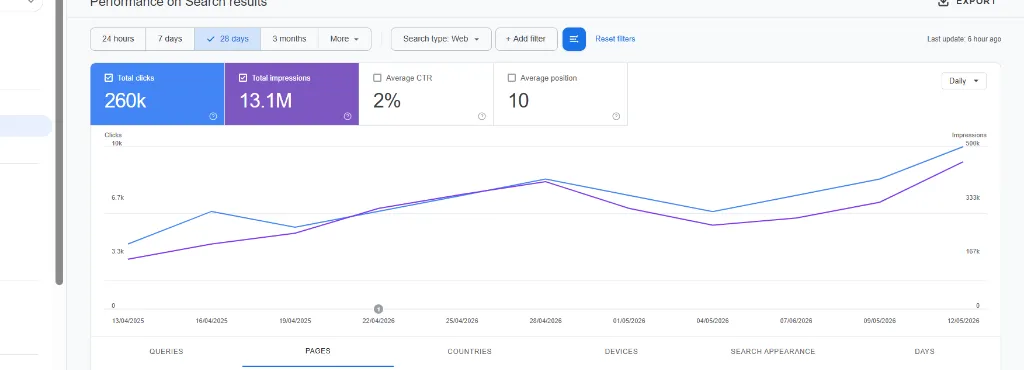
Task: Click the Last update: 6 hour ago text
Action: click(964, 39)
